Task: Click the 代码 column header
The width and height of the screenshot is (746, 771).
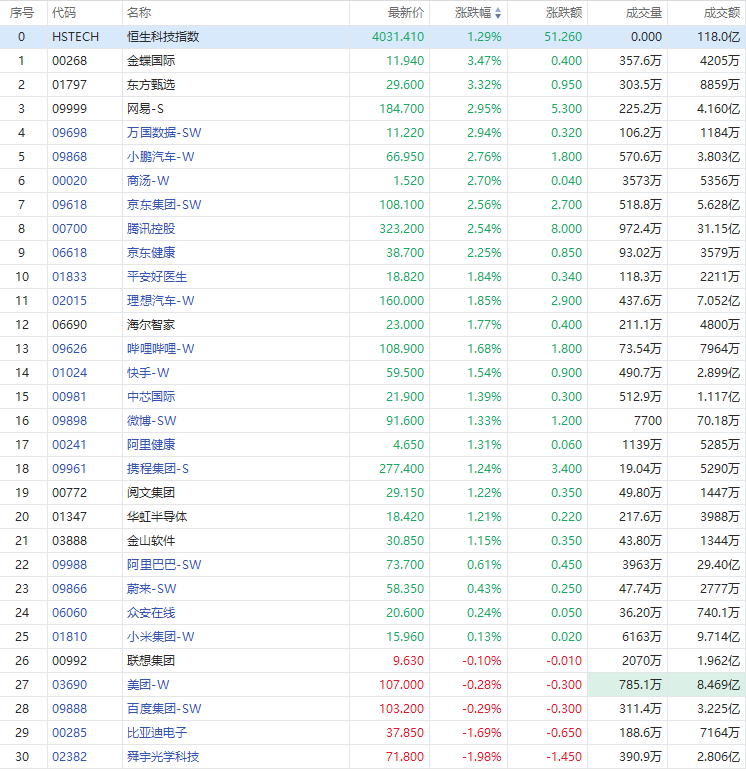Action: click(x=64, y=13)
